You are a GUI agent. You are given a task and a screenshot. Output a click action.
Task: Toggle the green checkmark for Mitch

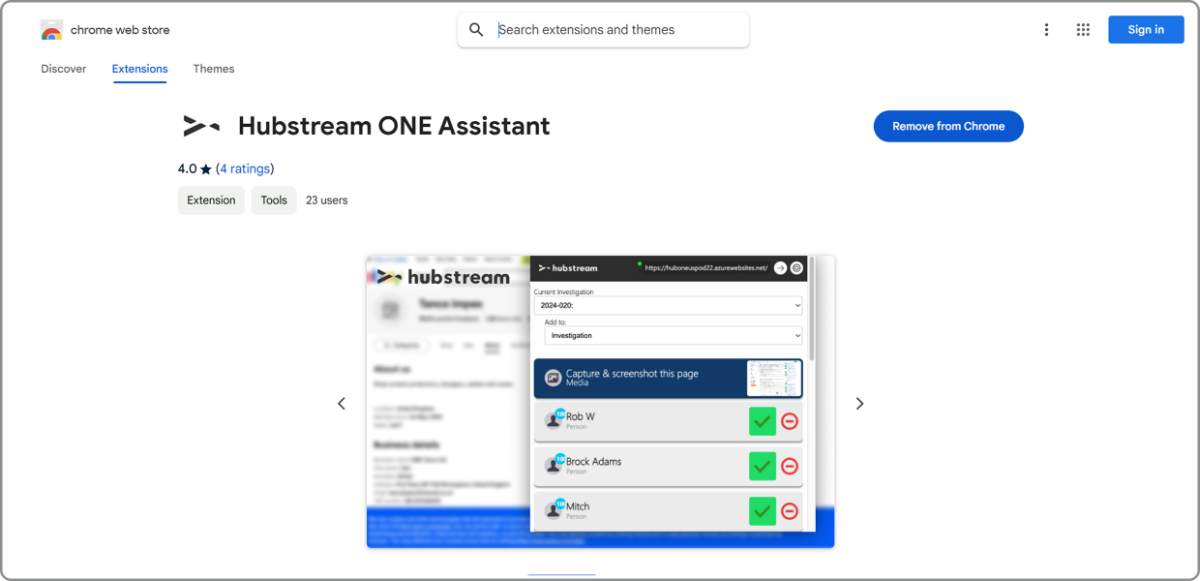pyautogui.click(x=762, y=511)
